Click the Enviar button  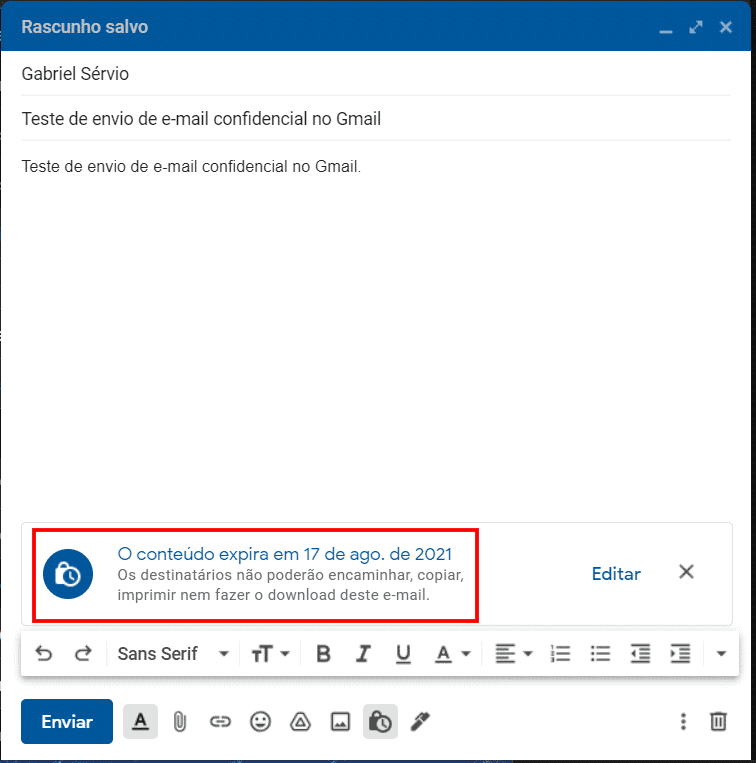[x=67, y=721]
